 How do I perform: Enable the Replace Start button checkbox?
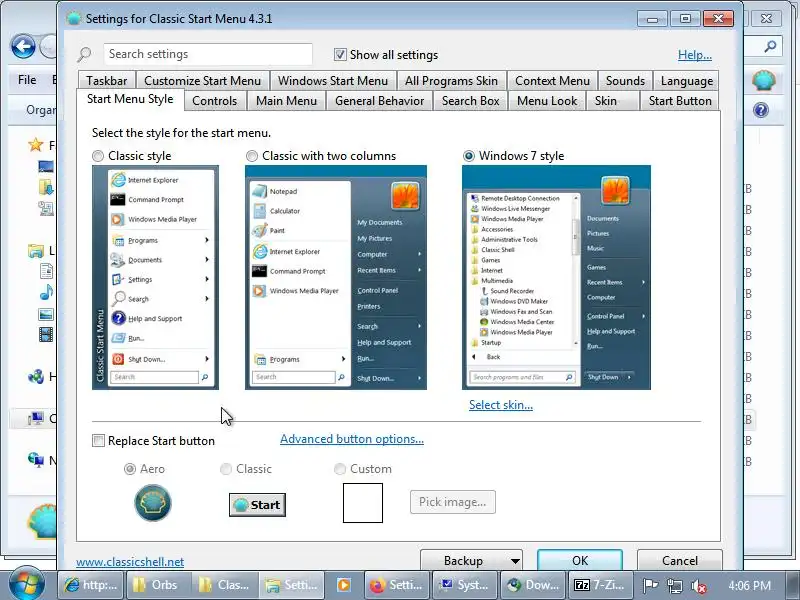98,440
